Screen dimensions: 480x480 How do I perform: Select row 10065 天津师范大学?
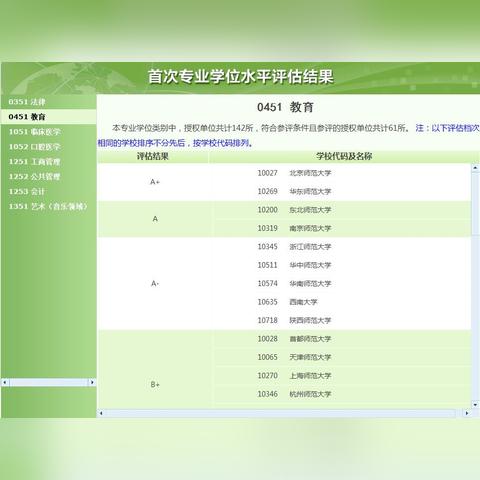(343, 357)
